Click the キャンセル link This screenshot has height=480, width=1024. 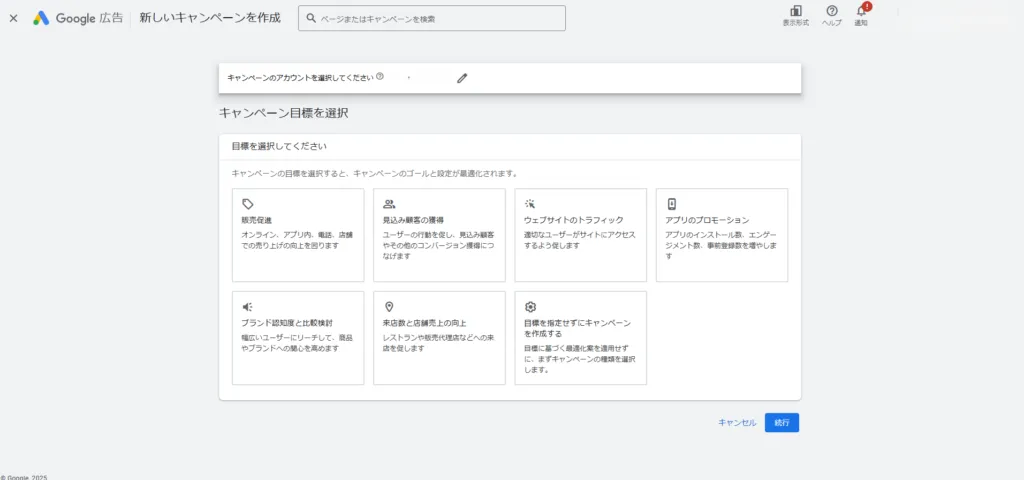tap(737, 423)
